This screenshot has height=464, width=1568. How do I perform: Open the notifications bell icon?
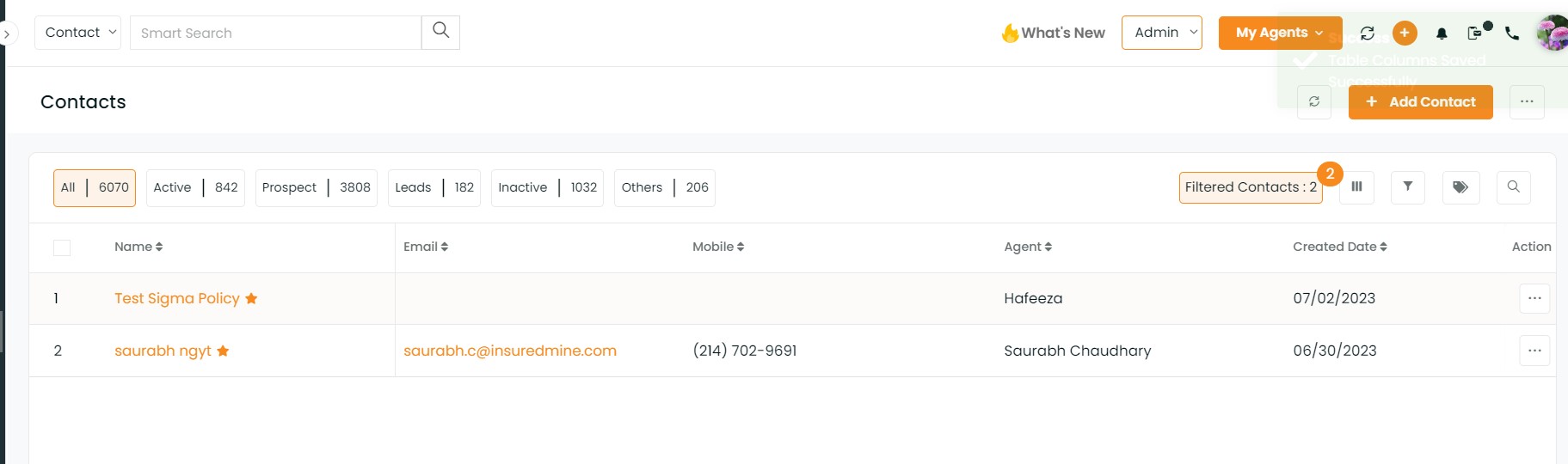point(1442,34)
